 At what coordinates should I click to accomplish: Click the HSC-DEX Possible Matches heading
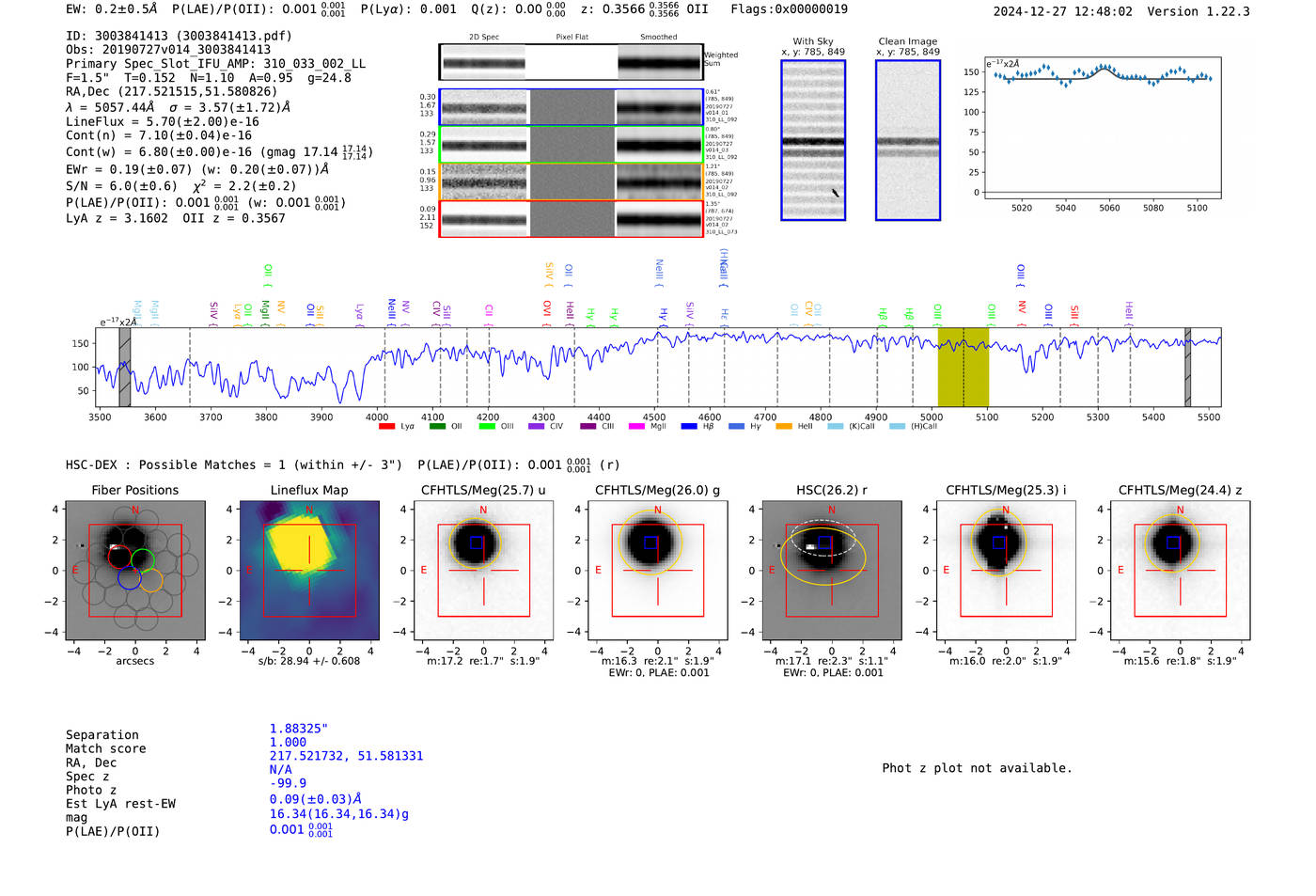pyautogui.click(x=234, y=464)
